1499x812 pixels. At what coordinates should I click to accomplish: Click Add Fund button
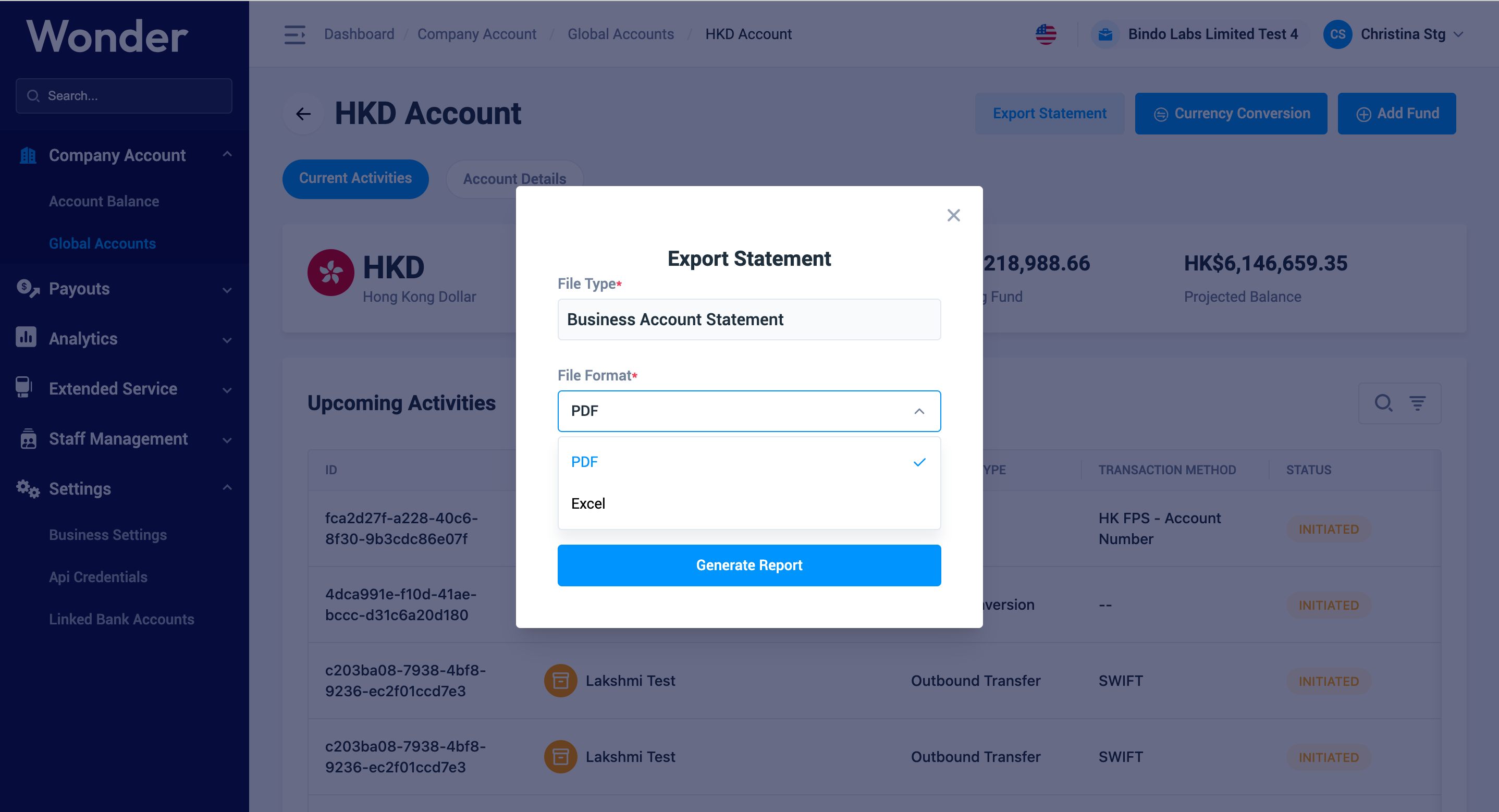1397,114
